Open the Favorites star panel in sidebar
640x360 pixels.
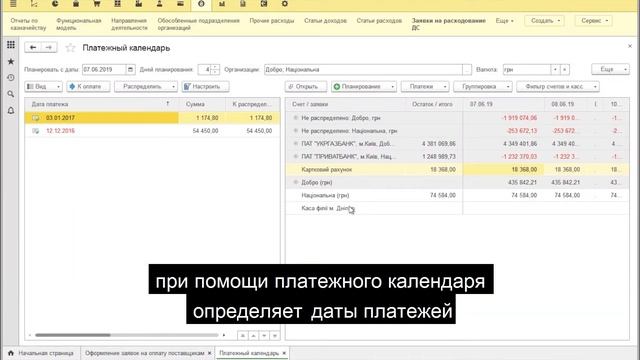(11, 62)
